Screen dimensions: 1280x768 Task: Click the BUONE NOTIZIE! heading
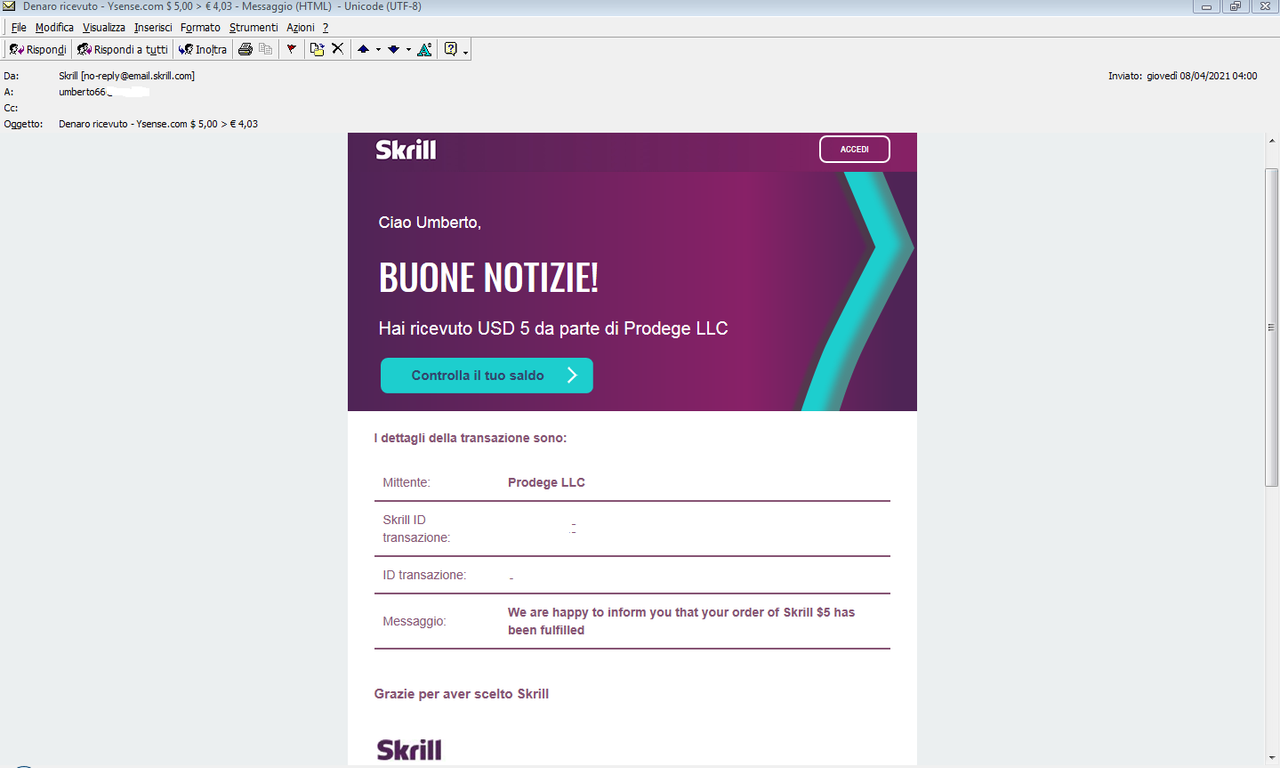[x=489, y=278]
